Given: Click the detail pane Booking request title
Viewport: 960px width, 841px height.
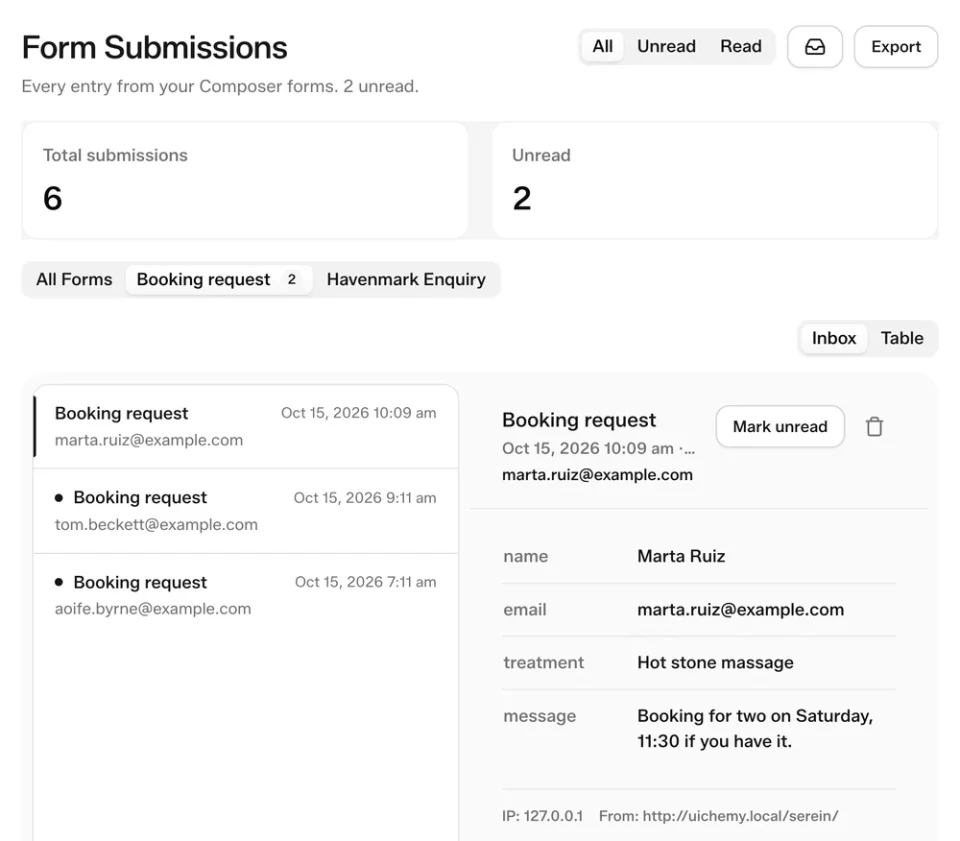Looking at the screenshot, I should [579, 420].
